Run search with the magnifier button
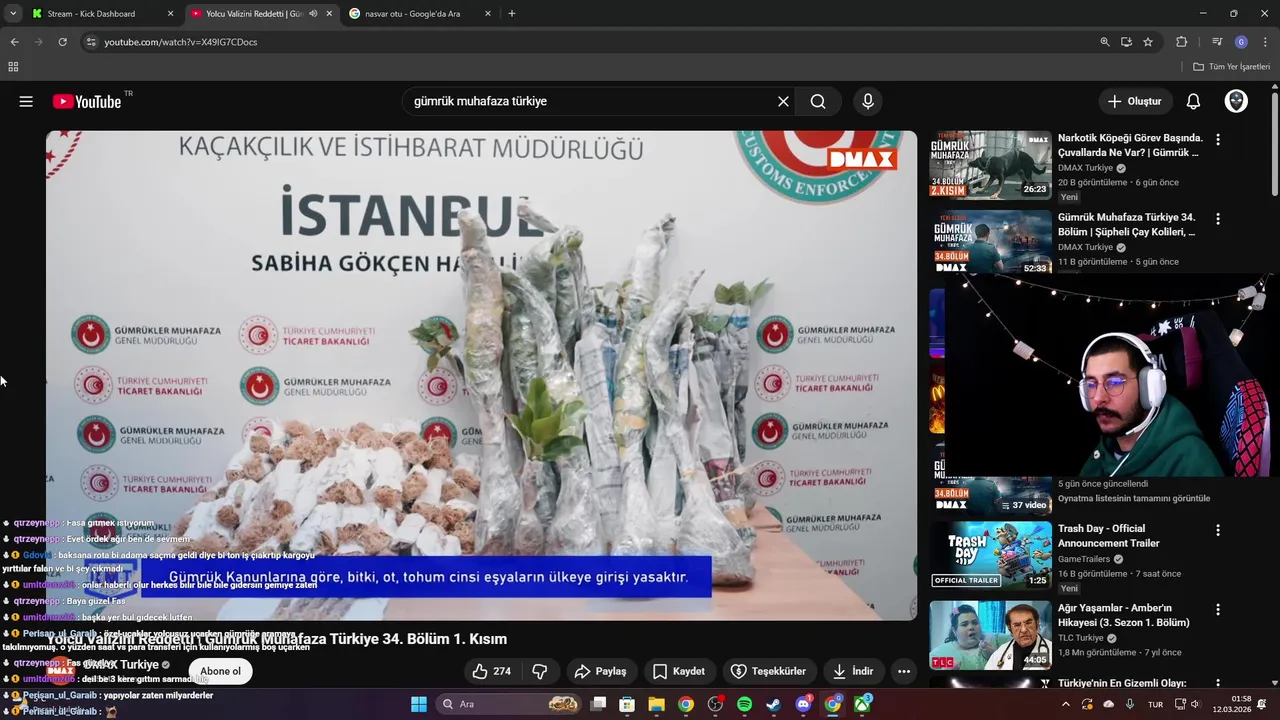The height and width of the screenshot is (720, 1280). [818, 101]
